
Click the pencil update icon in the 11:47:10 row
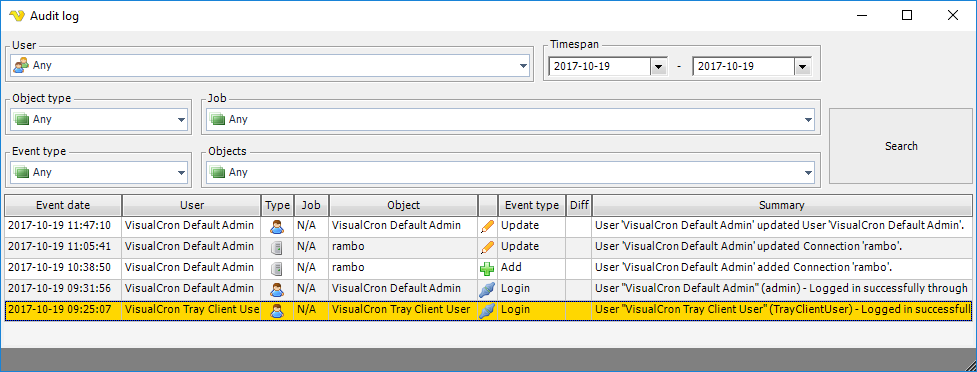coord(487,227)
